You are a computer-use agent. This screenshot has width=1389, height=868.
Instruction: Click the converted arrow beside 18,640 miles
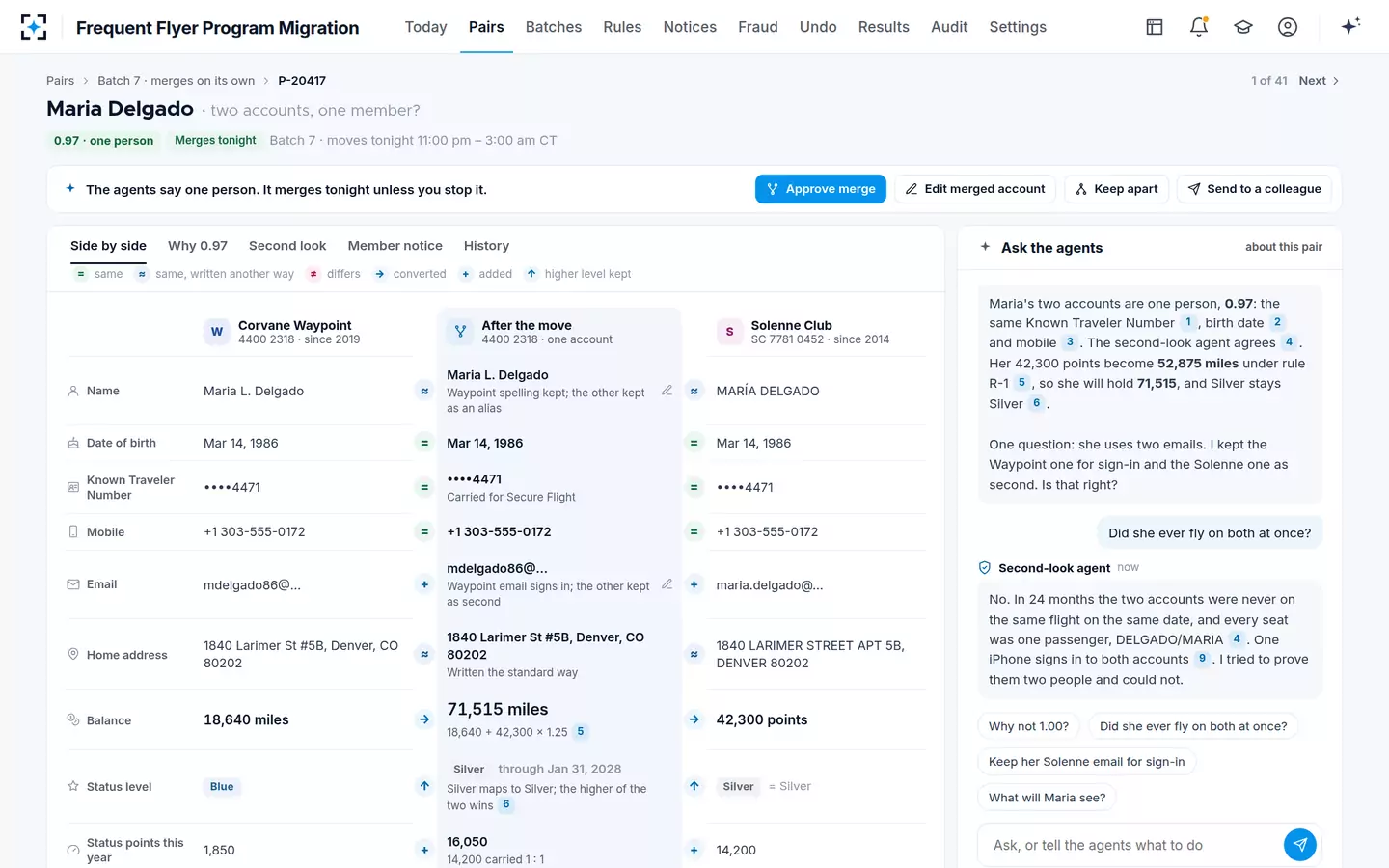click(x=424, y=719)
